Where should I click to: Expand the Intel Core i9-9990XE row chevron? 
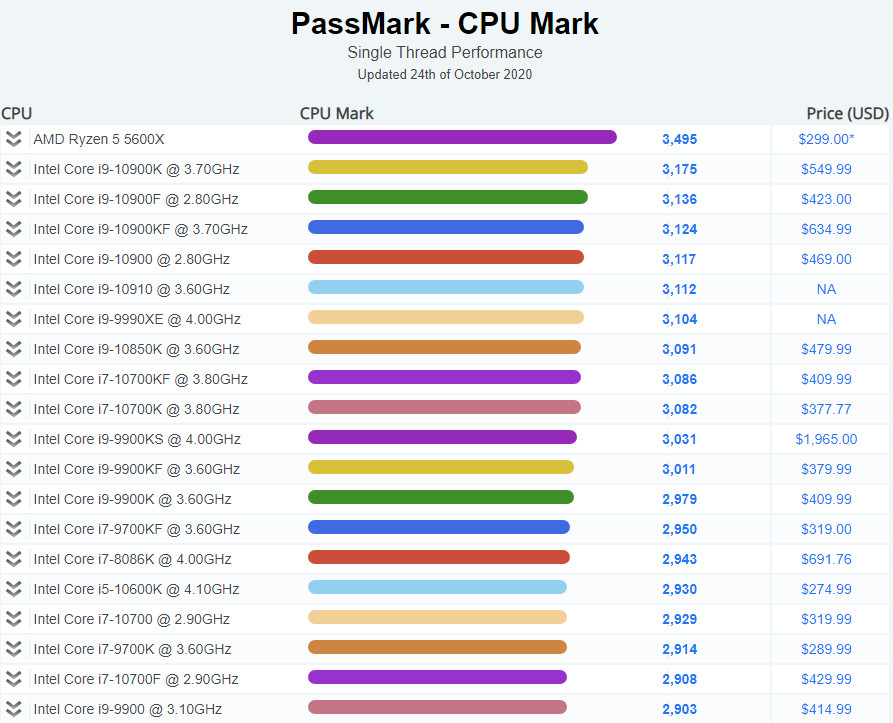click(13, 319)
